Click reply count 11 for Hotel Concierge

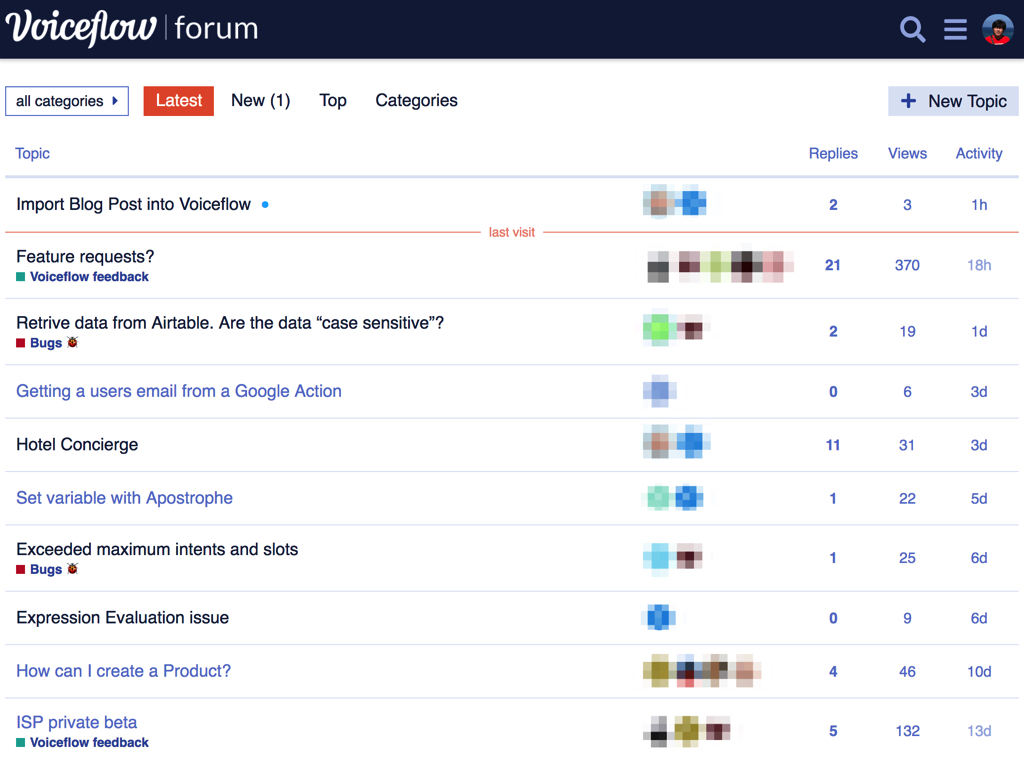click(x=833, y=445)
